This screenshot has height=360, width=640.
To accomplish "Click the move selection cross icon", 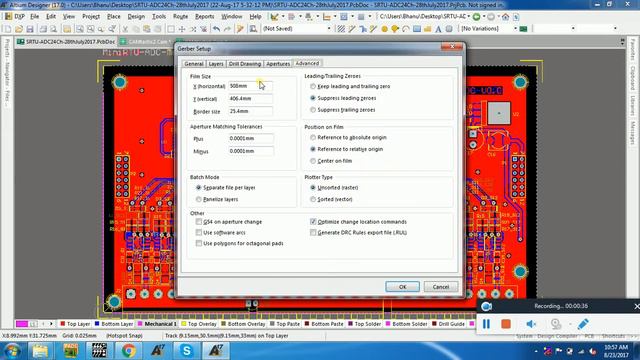I will (182, 29).
